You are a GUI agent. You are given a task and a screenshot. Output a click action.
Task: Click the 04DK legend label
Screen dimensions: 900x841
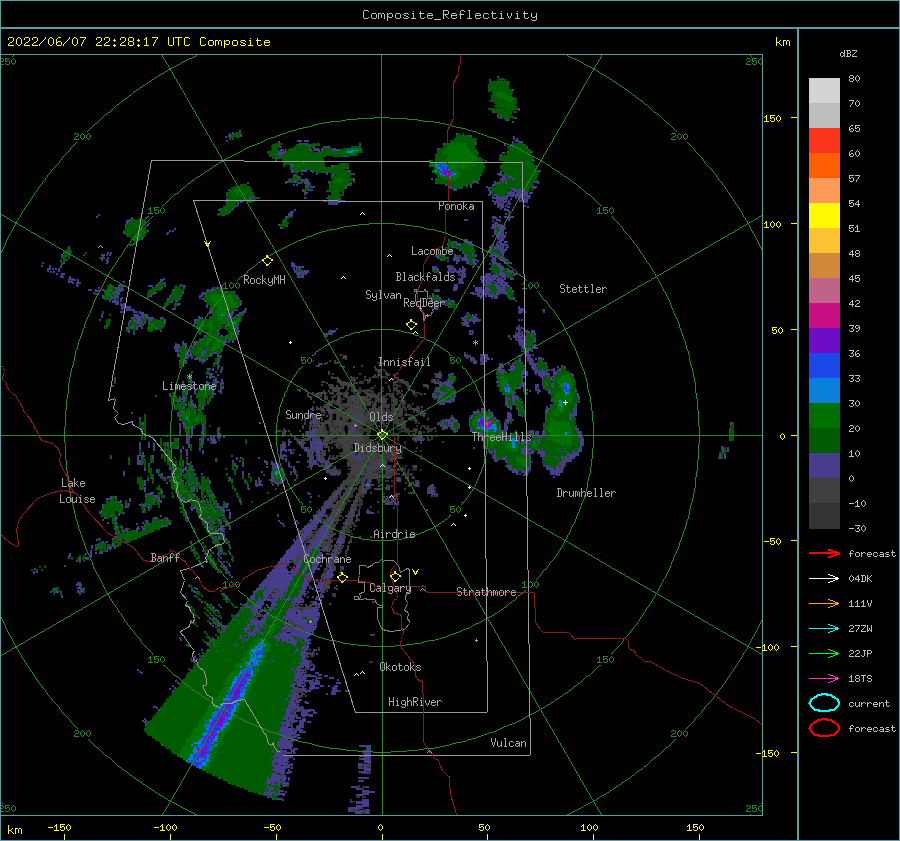click(x=860, y=579)
